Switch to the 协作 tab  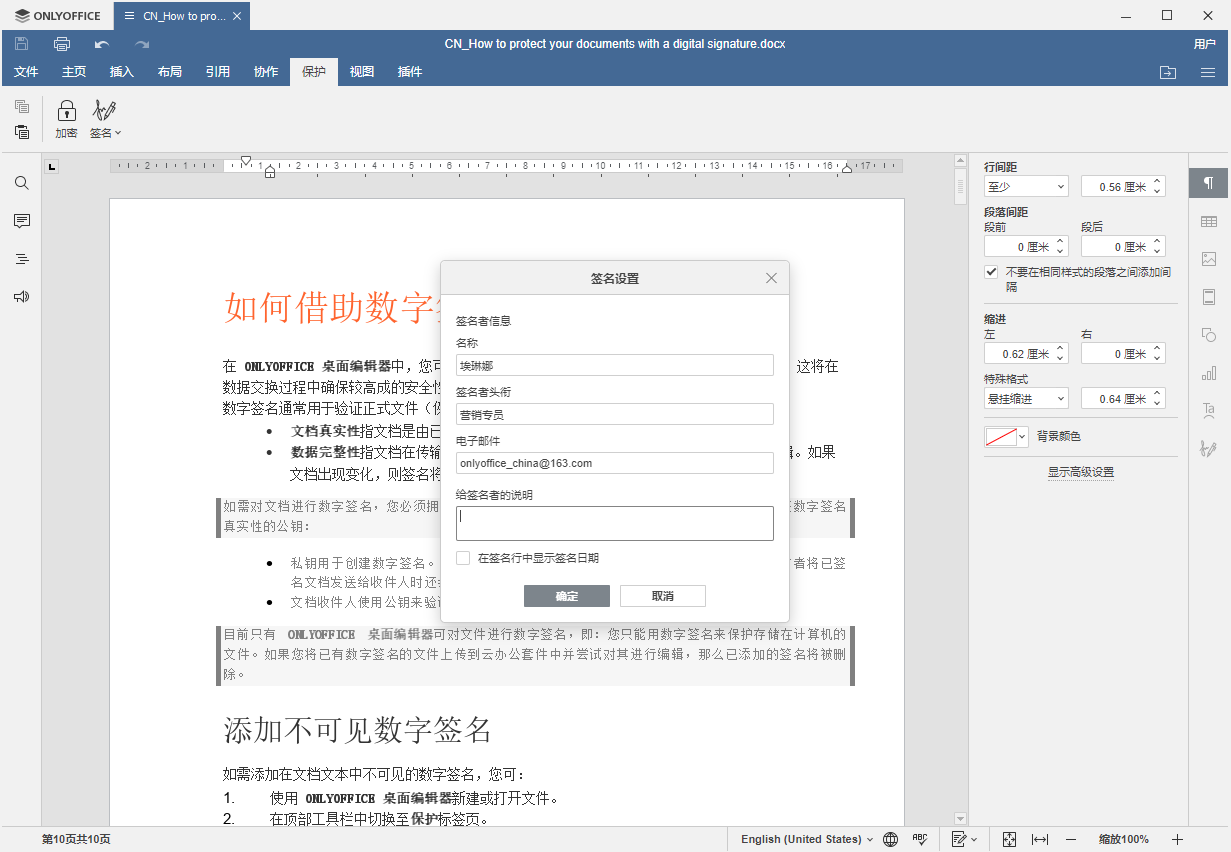266,72
